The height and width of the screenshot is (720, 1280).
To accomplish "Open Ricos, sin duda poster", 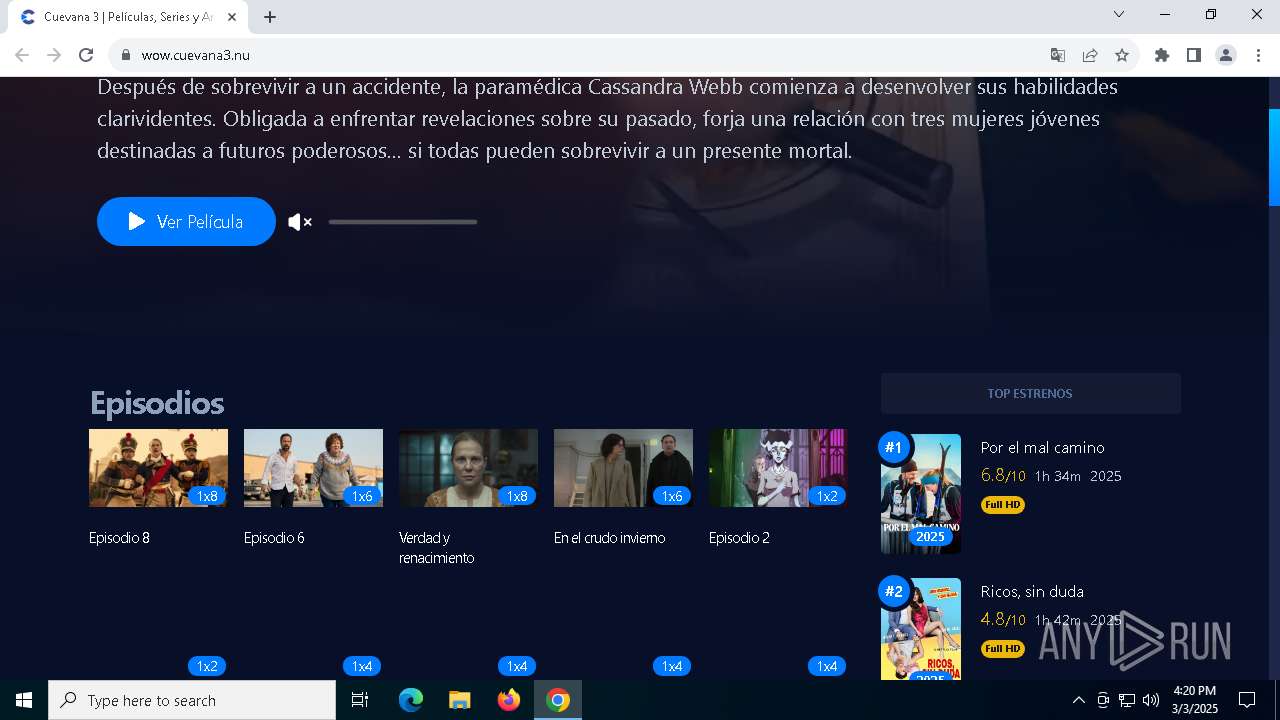I will coord(921,629).
